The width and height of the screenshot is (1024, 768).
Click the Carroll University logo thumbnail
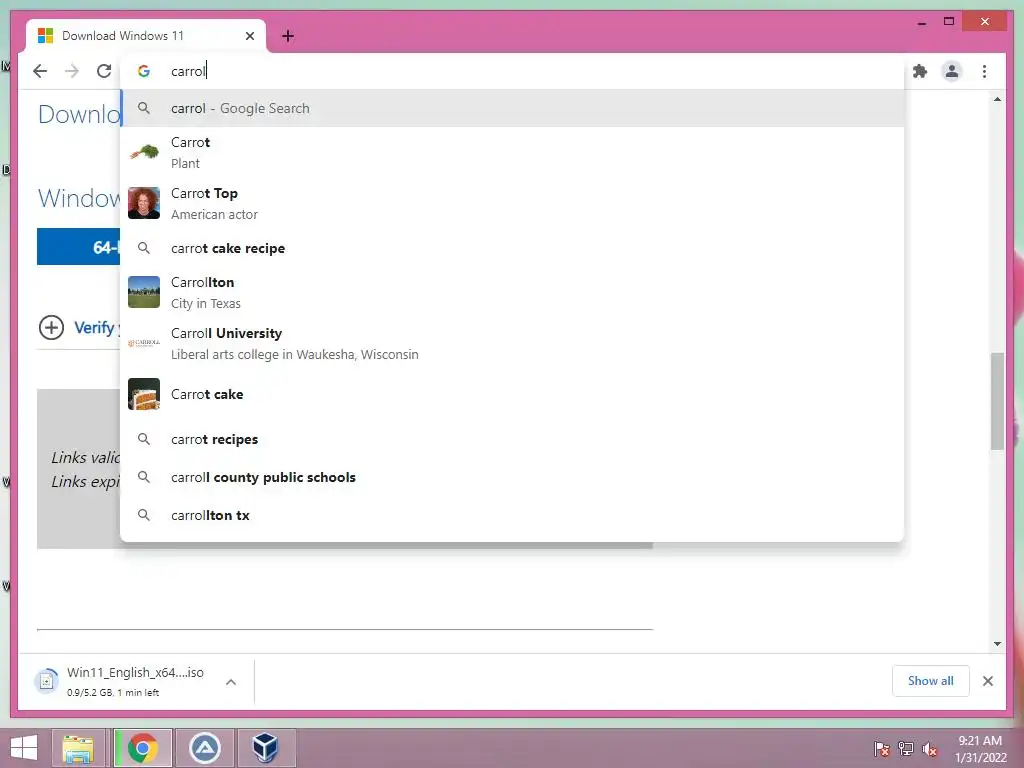click(144, 343)
